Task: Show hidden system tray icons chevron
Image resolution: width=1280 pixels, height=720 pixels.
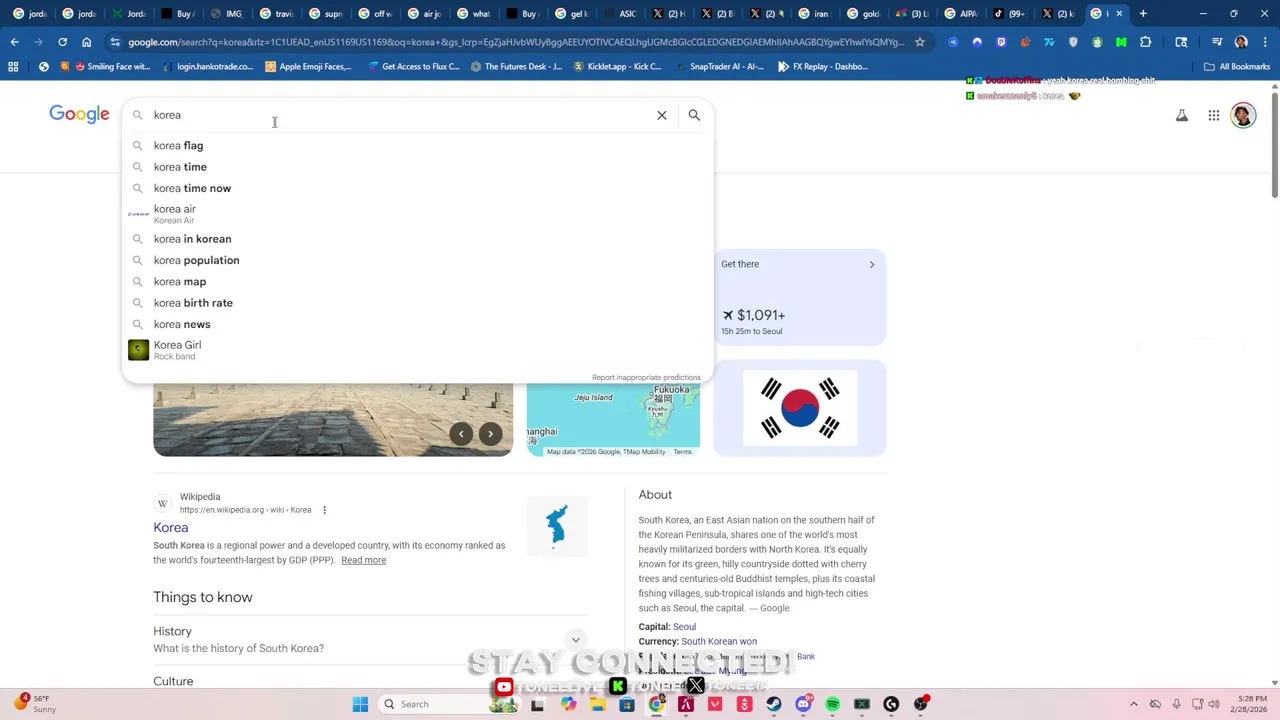Action: click(x=1133, y=704)
